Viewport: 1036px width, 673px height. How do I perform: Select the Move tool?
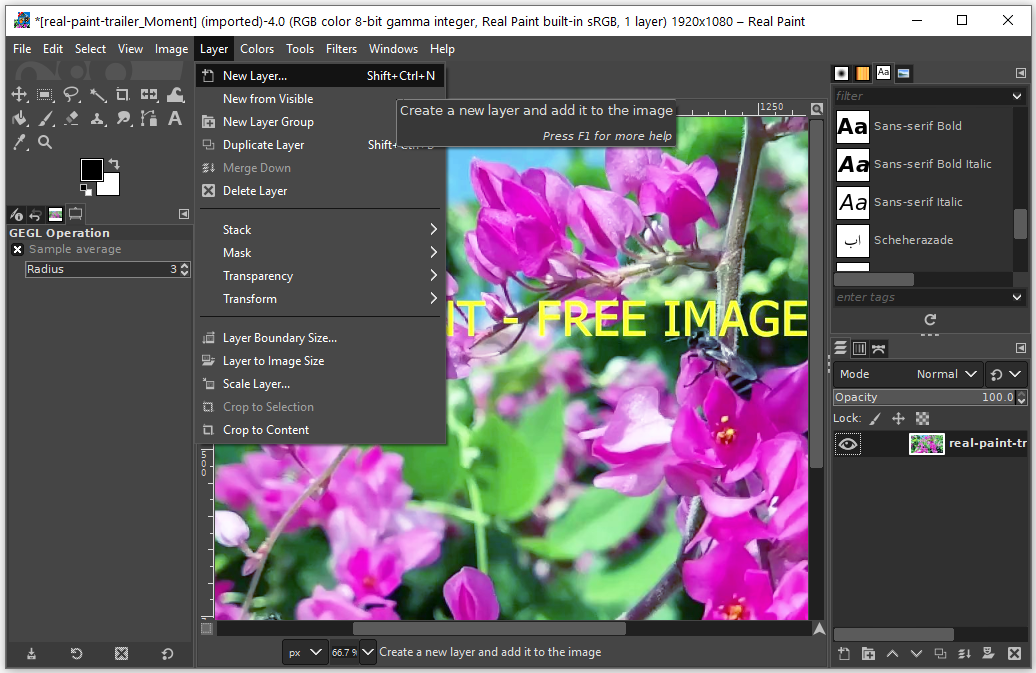click(20, 94)
